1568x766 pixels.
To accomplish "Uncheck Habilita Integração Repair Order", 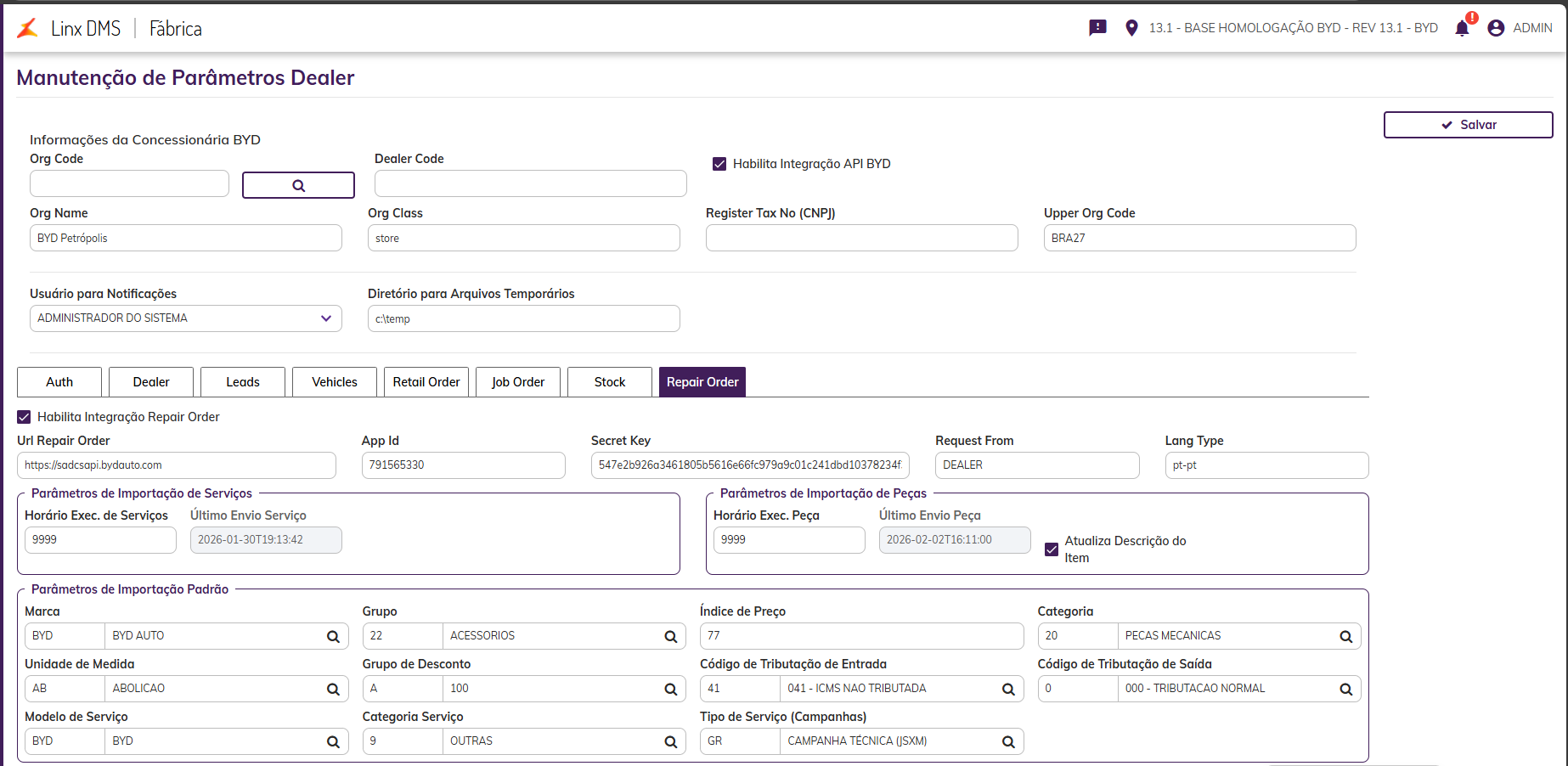I will [x=25, y=417].
